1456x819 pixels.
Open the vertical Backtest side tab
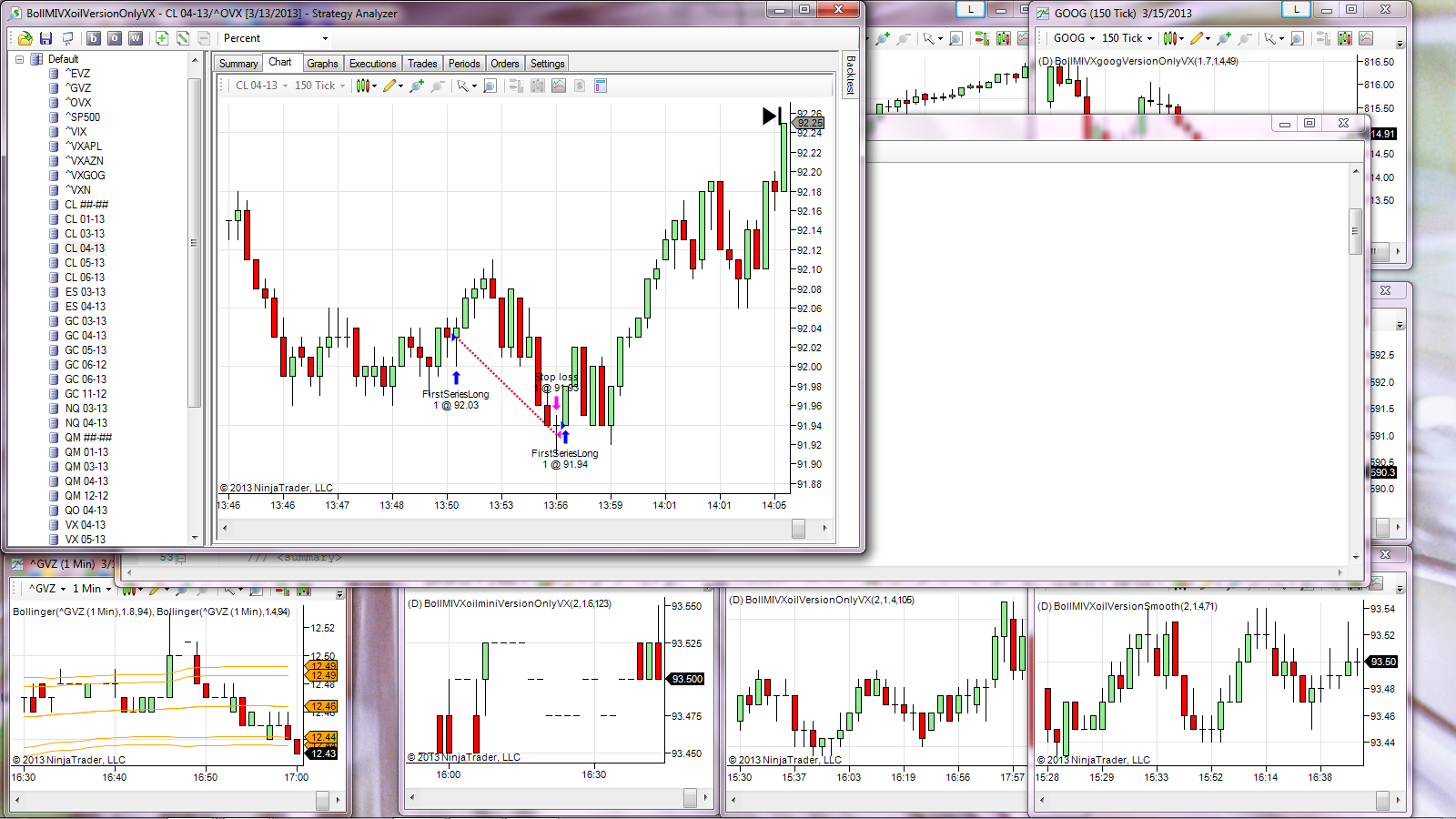point(851,75)
